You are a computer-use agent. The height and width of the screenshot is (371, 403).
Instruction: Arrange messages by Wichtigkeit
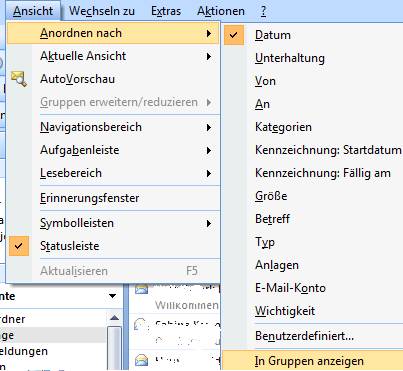313,311
